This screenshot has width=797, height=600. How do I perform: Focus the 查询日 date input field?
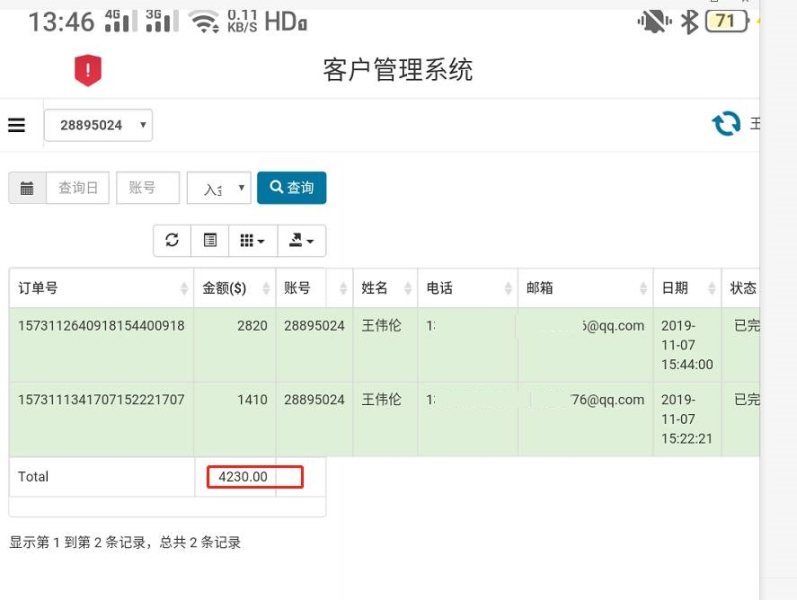pyautogui.click(x=78, y=188)
